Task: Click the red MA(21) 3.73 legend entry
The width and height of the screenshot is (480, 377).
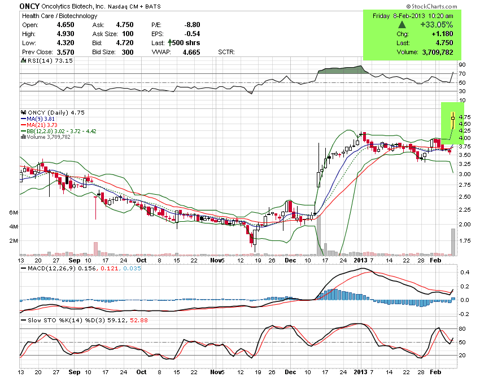Action: pos(39,125)
